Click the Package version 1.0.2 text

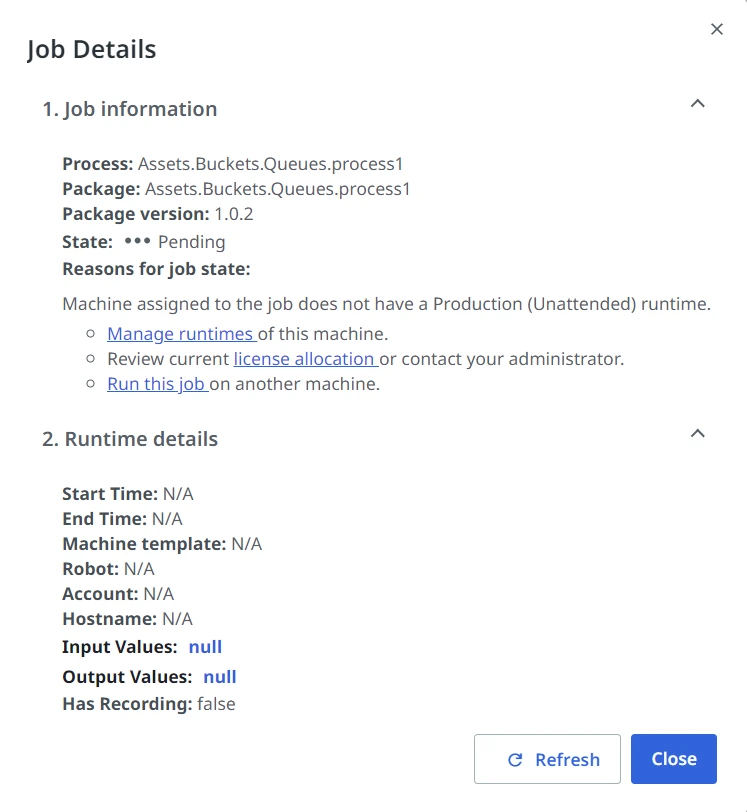(234, 214)
